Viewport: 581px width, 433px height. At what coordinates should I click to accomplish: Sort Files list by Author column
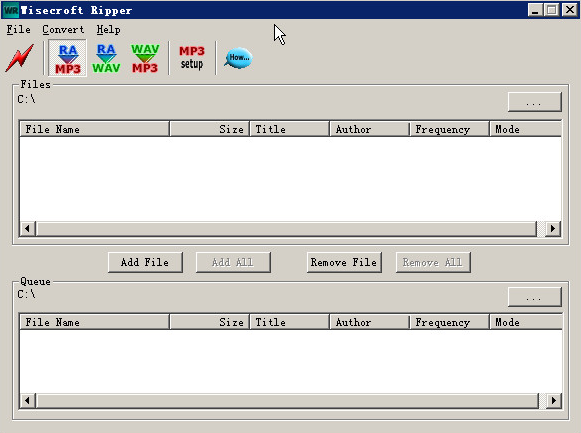370,129
